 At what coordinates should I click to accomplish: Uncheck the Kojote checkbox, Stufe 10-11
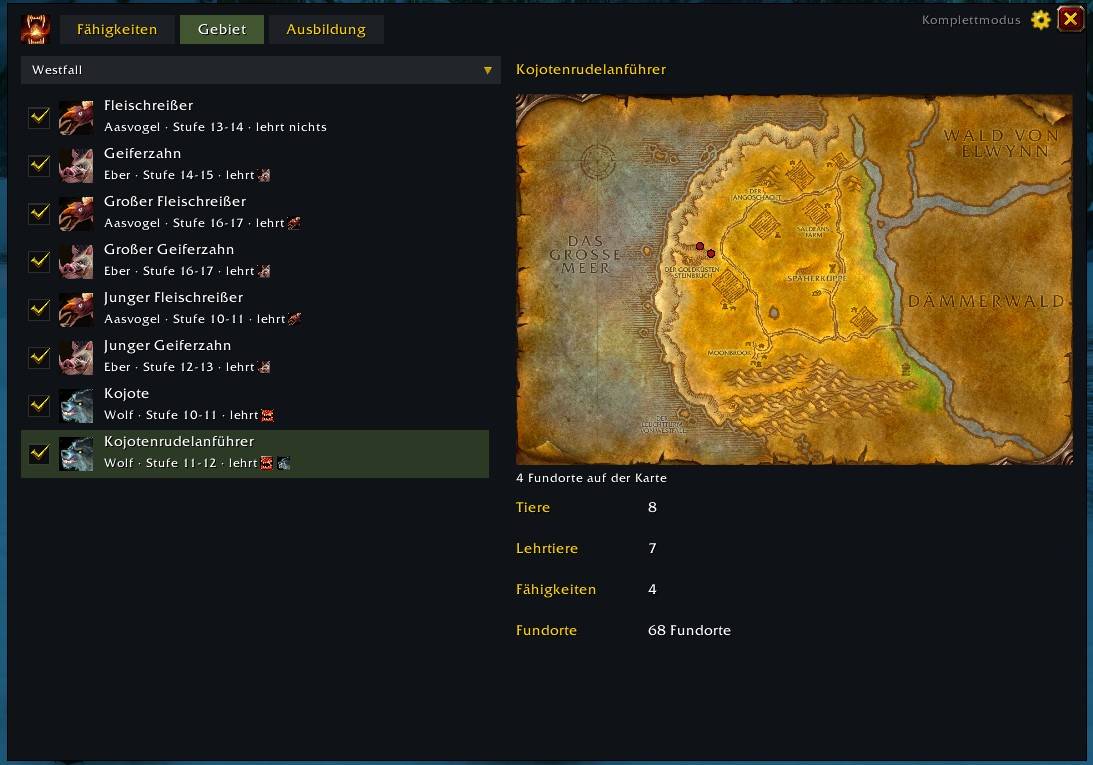pos(39,405)
